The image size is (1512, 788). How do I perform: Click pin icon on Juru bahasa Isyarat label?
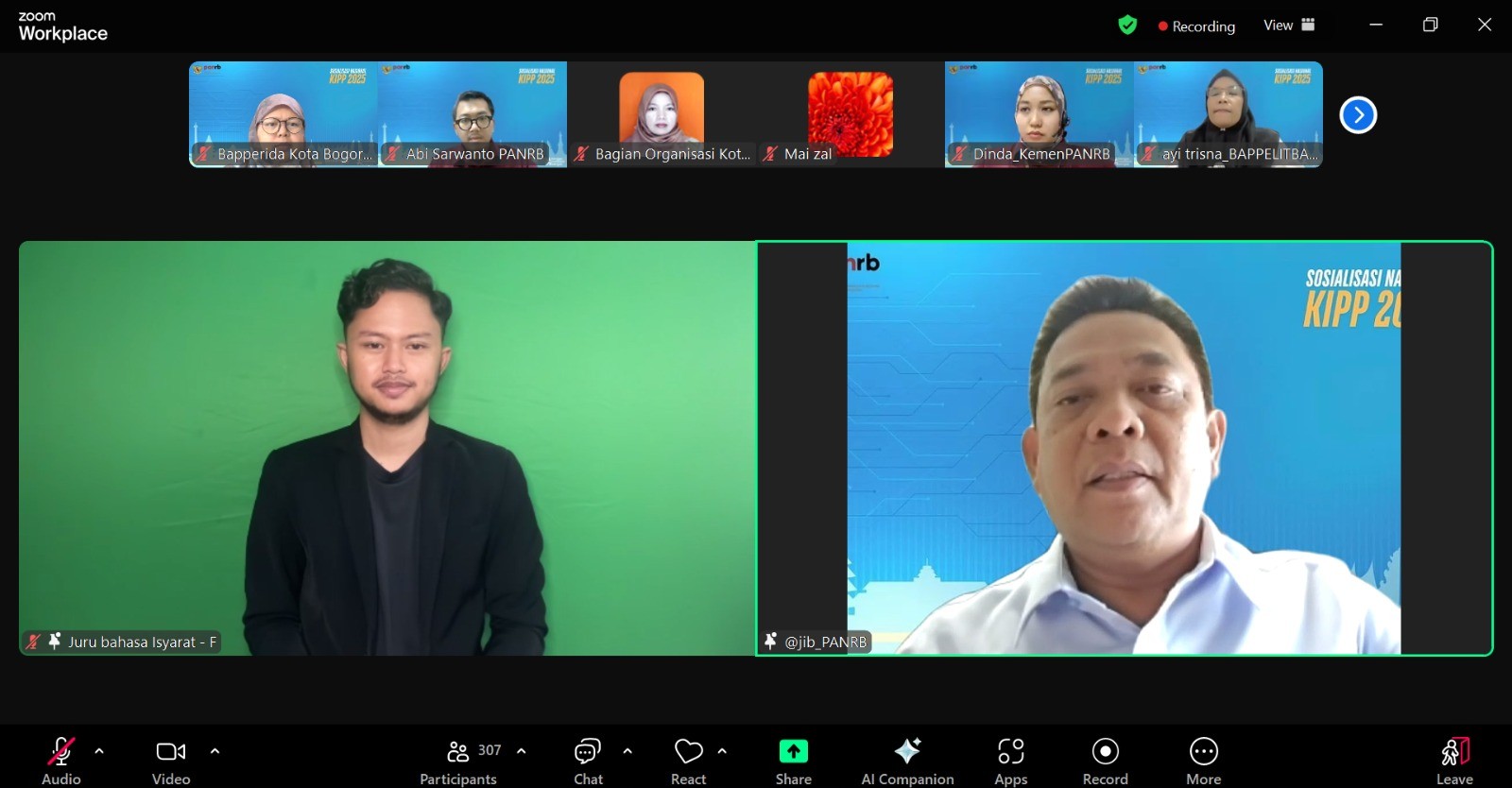point(55,641)
